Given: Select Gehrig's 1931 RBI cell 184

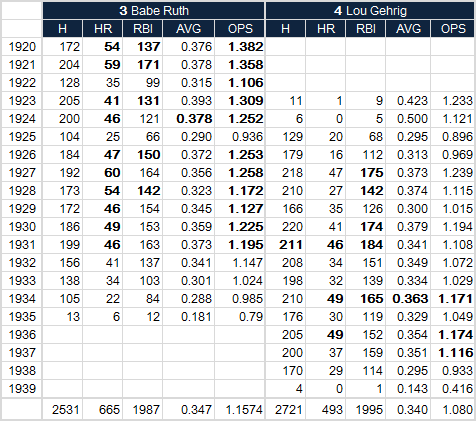Looking at the screenshot, I should [x=366, y=245].
